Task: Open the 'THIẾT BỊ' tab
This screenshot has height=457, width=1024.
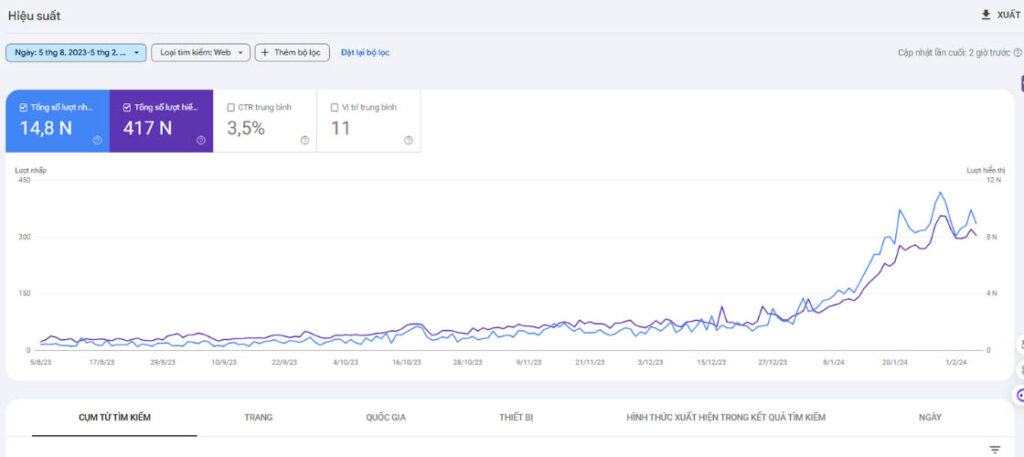Action: [516, 417]
